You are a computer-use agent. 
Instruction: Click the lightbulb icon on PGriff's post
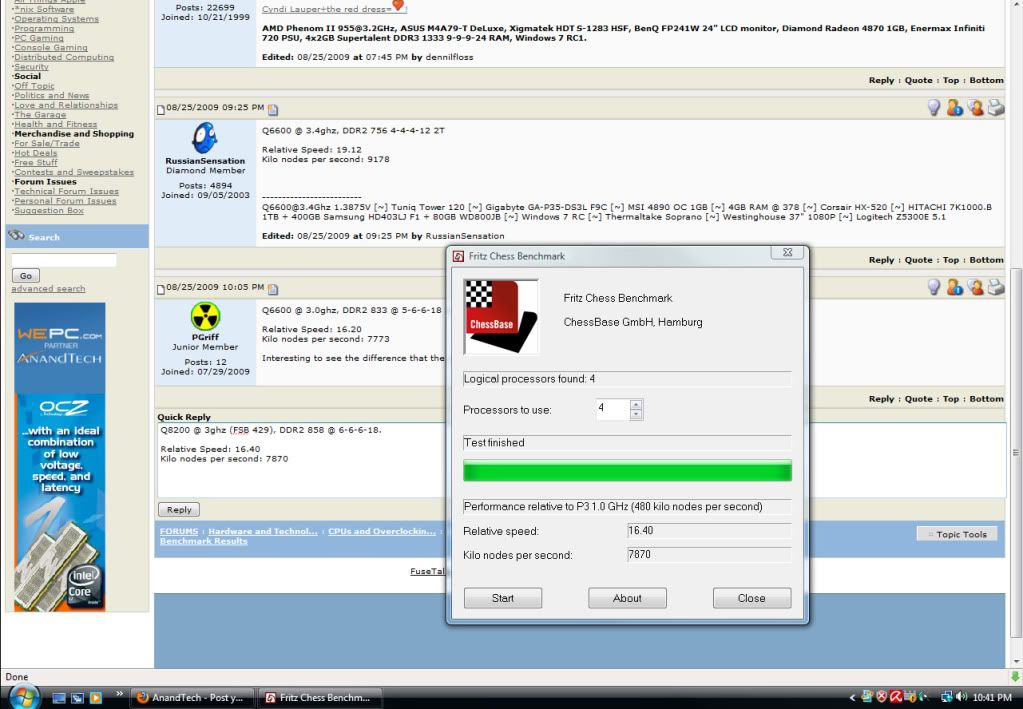coord(934,287)
